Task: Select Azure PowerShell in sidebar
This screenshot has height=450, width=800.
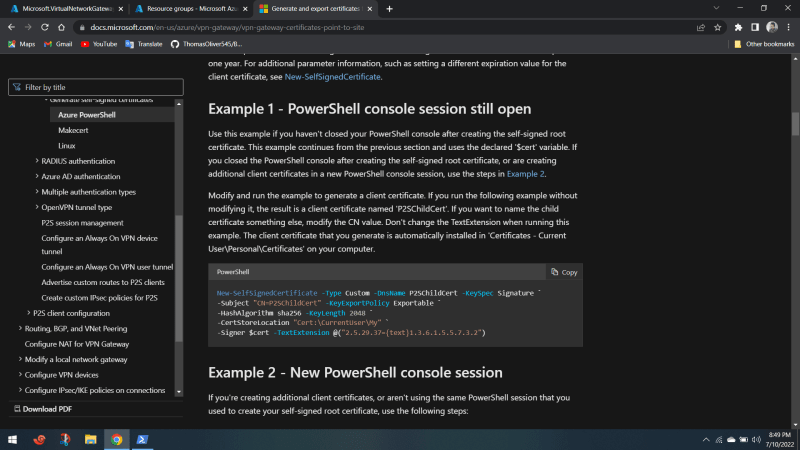Action: 87,115
